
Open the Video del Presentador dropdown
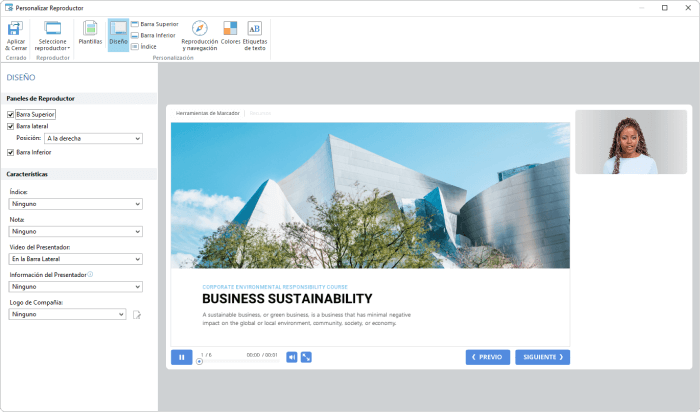[x=75, y=259]
